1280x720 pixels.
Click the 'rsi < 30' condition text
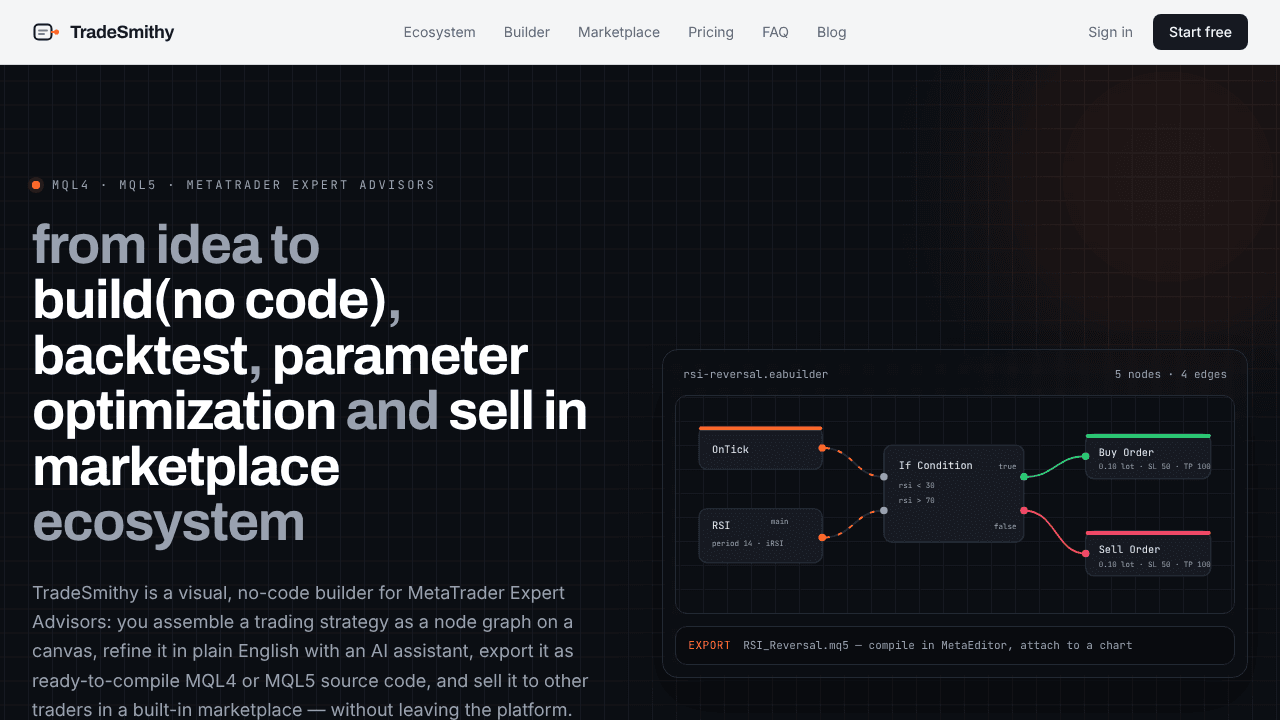[917, 485]
